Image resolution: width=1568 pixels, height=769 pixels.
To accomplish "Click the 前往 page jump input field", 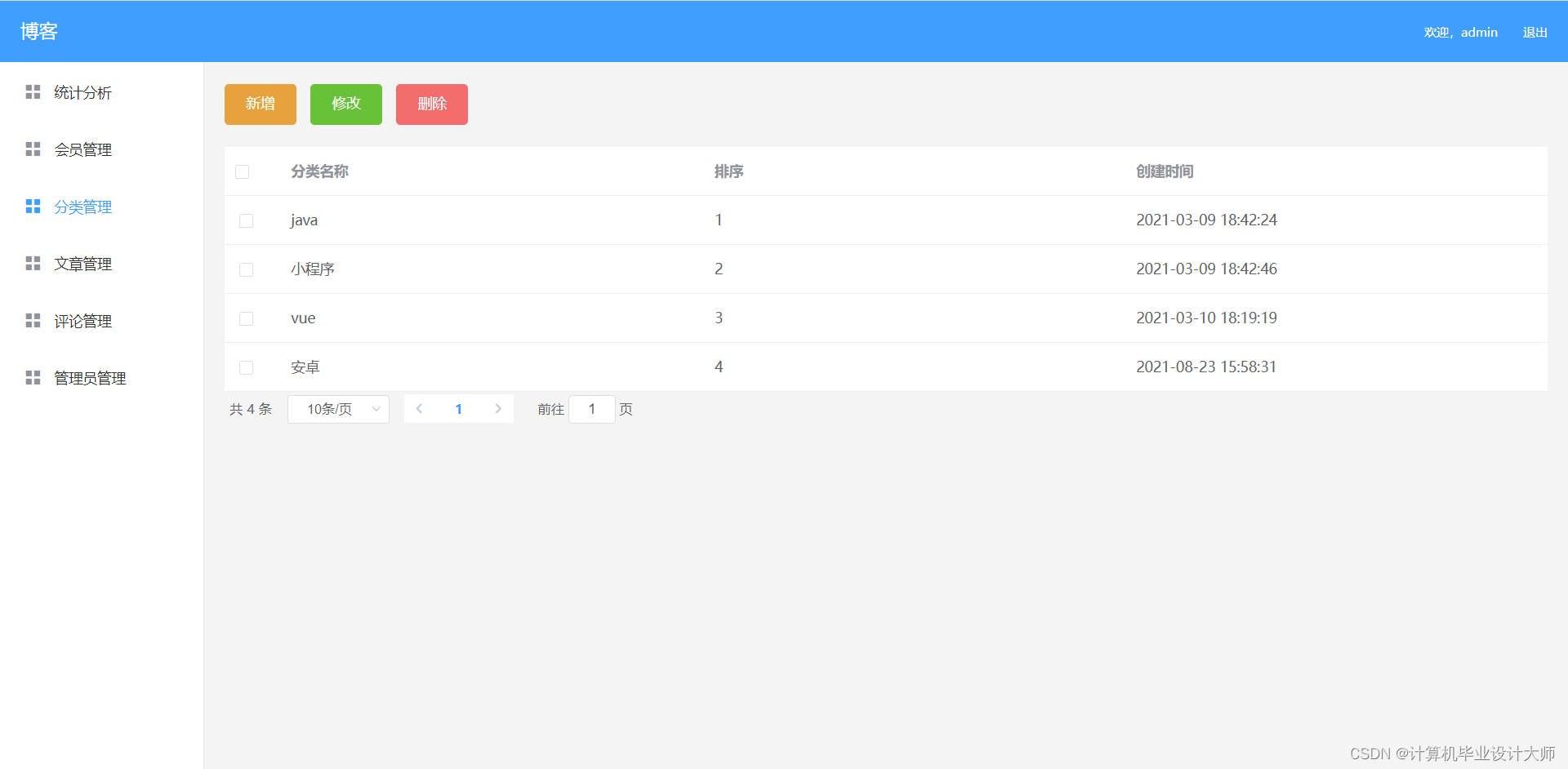I will click(592, 409).
